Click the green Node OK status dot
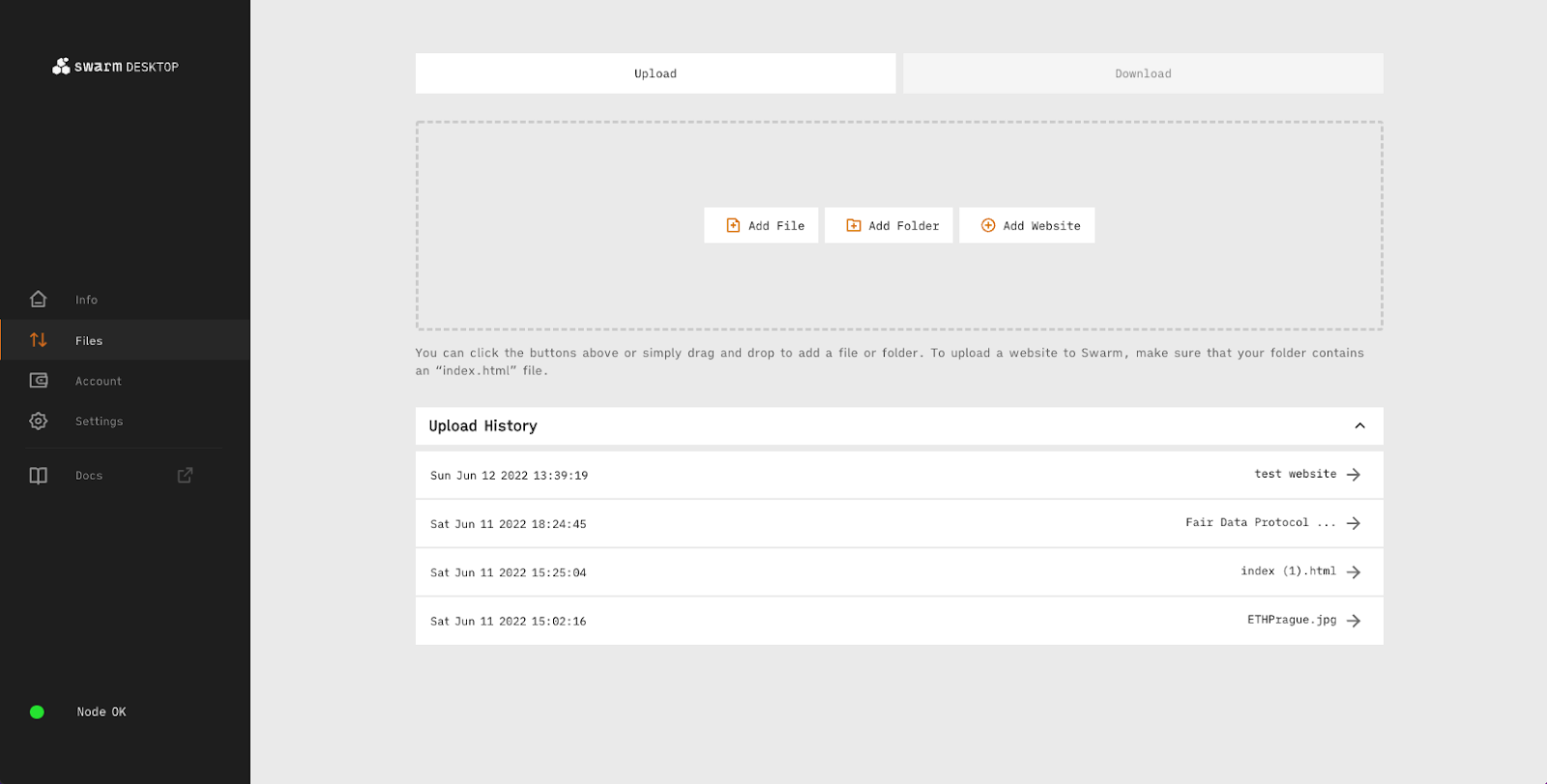The width and height of the screenshot is (1547, 784). coord(37,712)
